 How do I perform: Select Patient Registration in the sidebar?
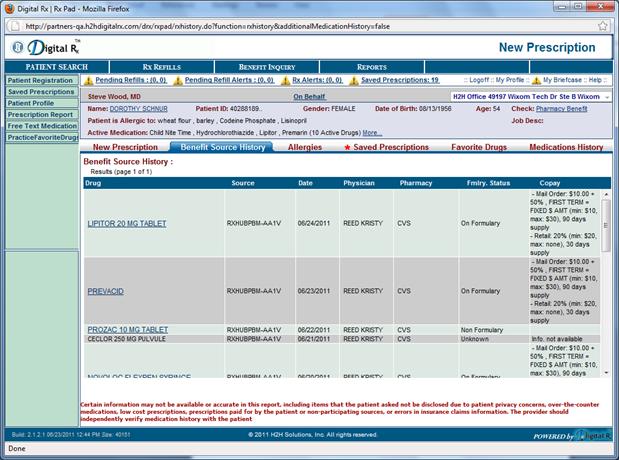pyautogui.click(x=40, y=80)
